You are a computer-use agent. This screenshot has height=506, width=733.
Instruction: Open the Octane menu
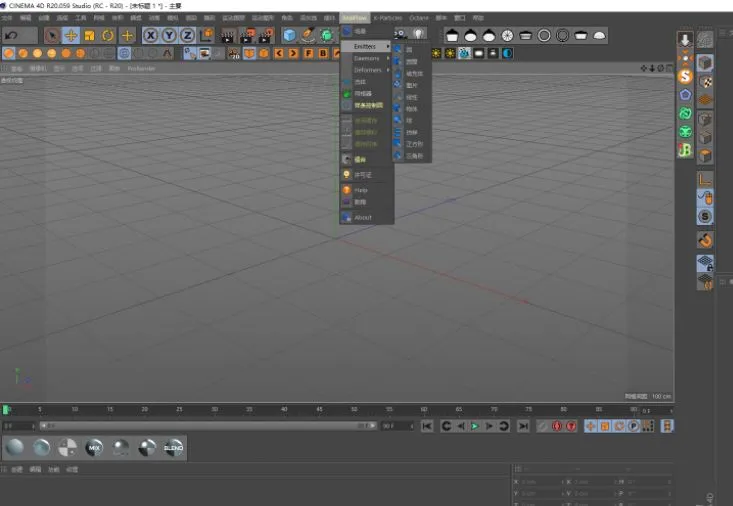(x=419, y=18)
